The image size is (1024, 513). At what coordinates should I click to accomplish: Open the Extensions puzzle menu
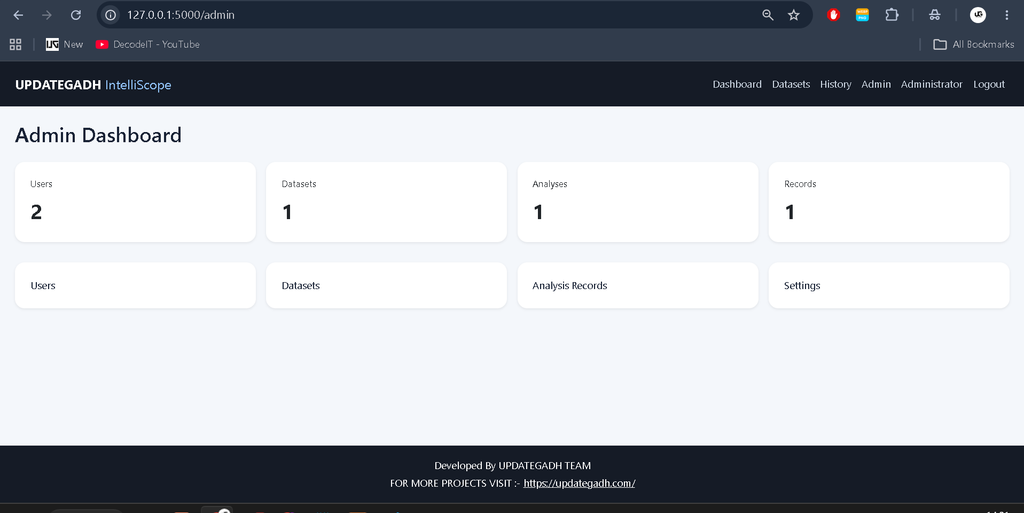tap(891, 14)
